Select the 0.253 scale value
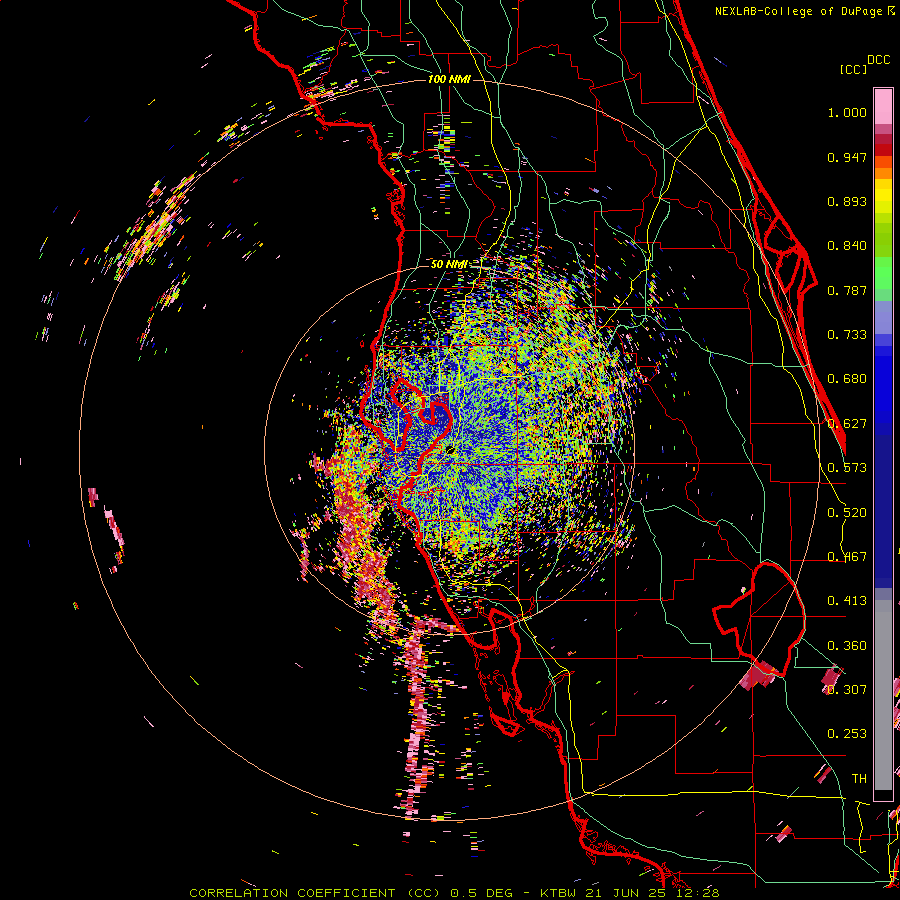Image resolution: width=900 pixels, height=900 pixels. pyautogui.click(x=847, y=734)
